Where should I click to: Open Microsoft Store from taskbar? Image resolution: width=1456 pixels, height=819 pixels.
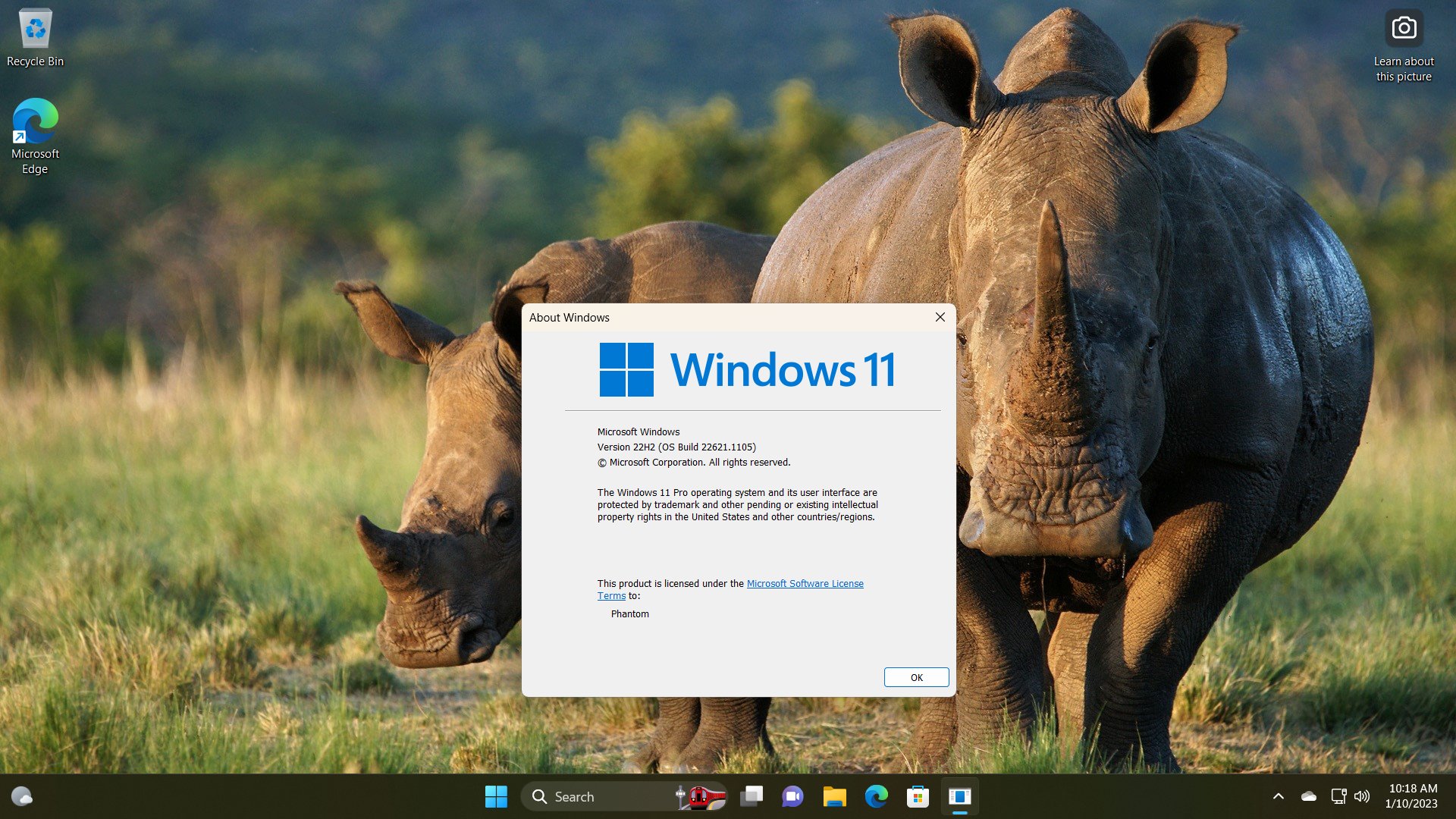(x=918, y=796)
